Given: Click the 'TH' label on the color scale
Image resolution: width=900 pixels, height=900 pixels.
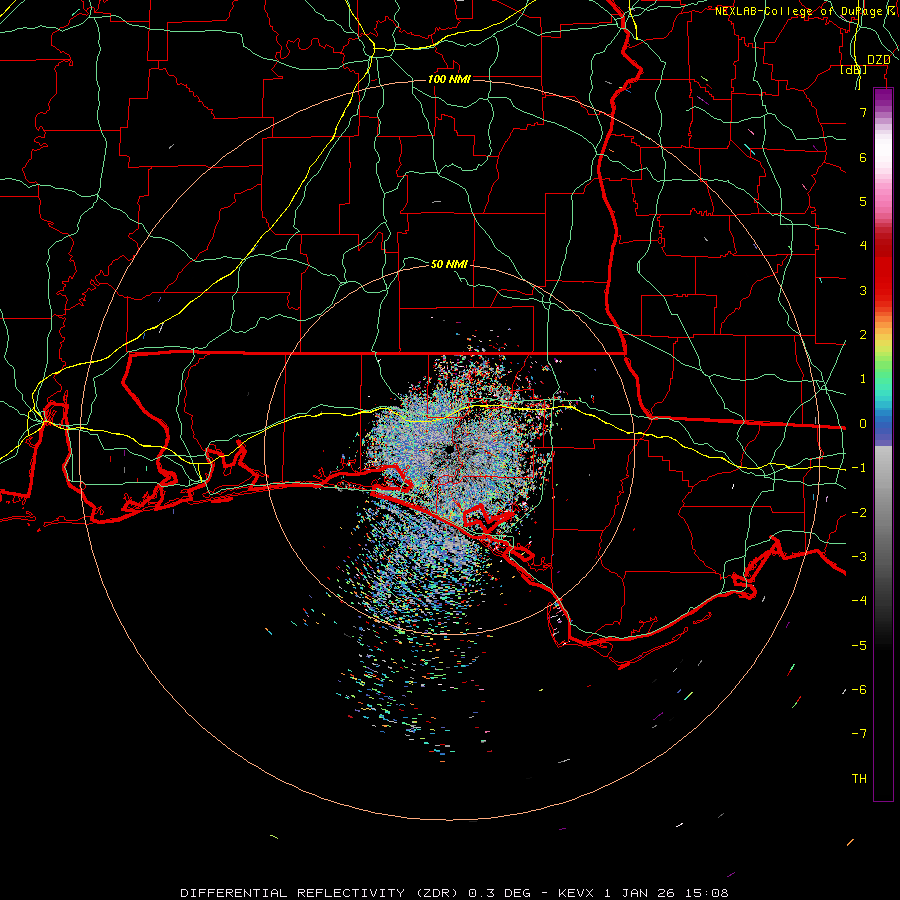Looking at the screenshot, I should click(x=859, y=779).
